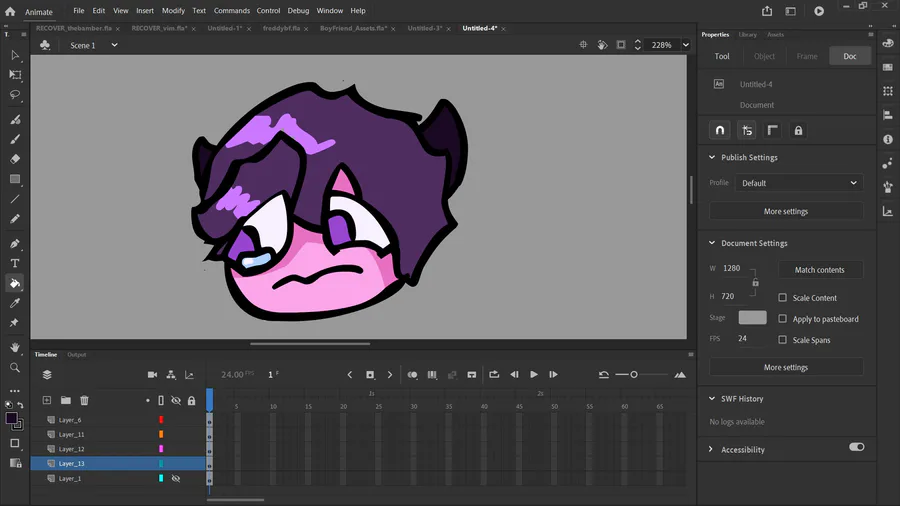Select the Lasso tool
Viewport: 900px width, 506px height.
click(15, 95)
